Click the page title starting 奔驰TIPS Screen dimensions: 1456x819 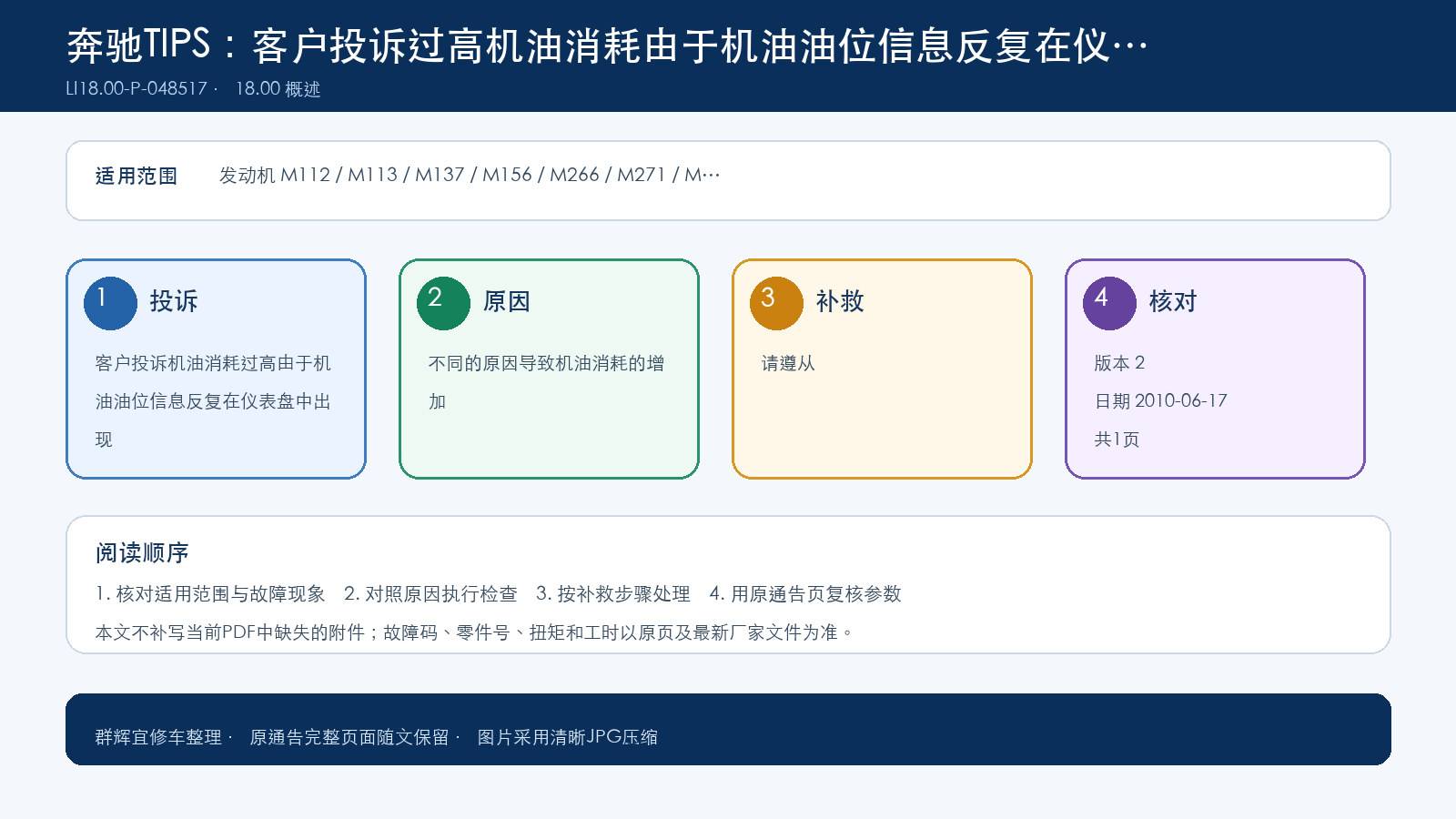(x=607, y=45)
